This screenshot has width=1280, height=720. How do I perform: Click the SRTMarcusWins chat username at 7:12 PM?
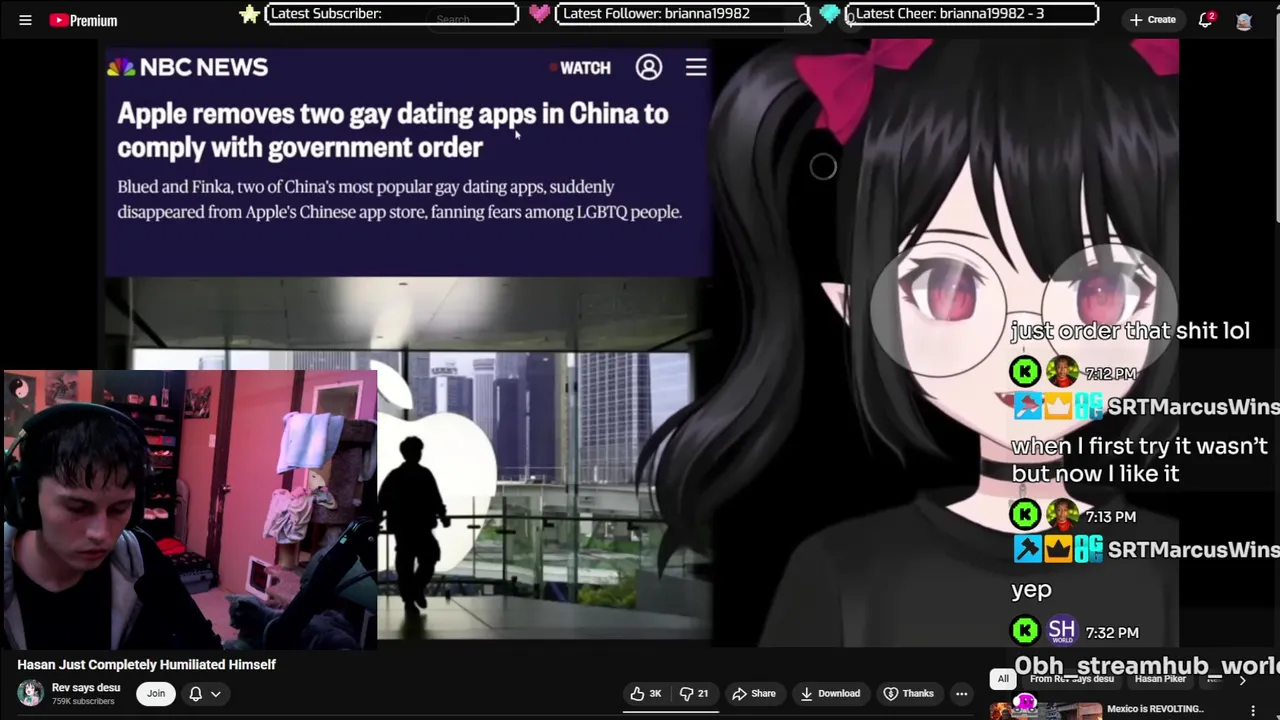1193,407
